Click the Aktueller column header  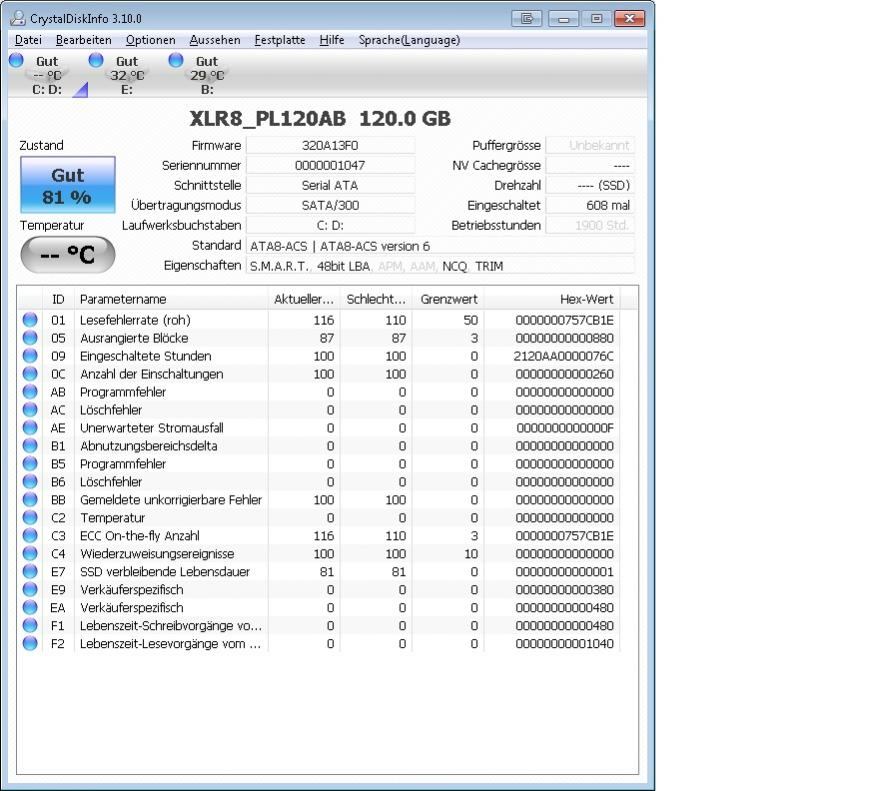[x=304, y=299]
